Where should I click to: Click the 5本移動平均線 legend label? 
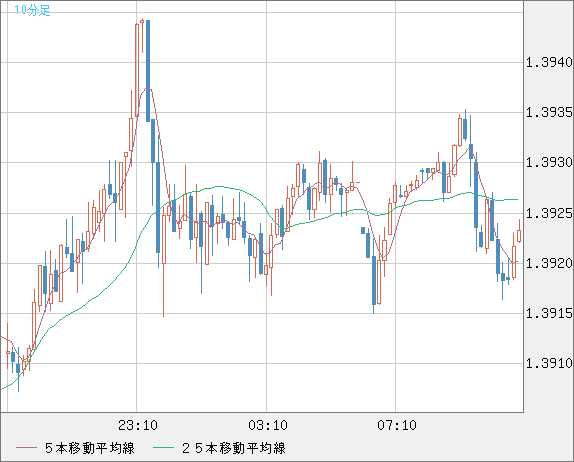pyautogui.click(x=90, y=448)
